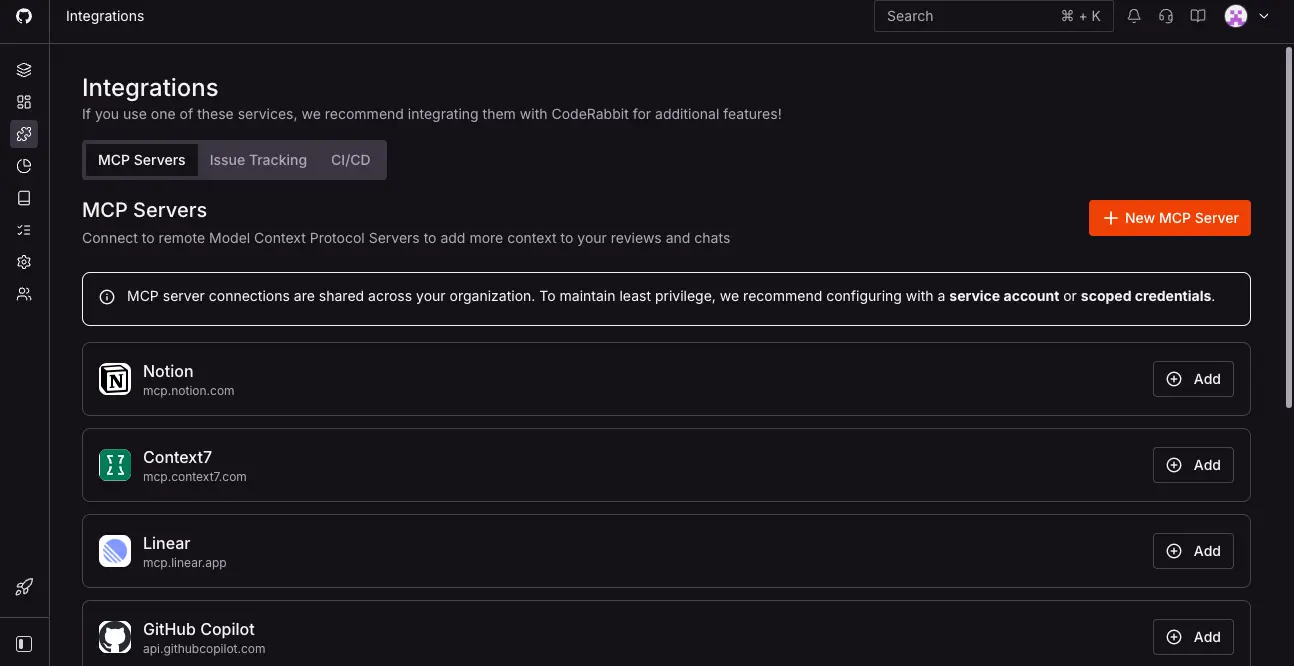
Task: Add the Context7 MCP server
Action: 1193,465
